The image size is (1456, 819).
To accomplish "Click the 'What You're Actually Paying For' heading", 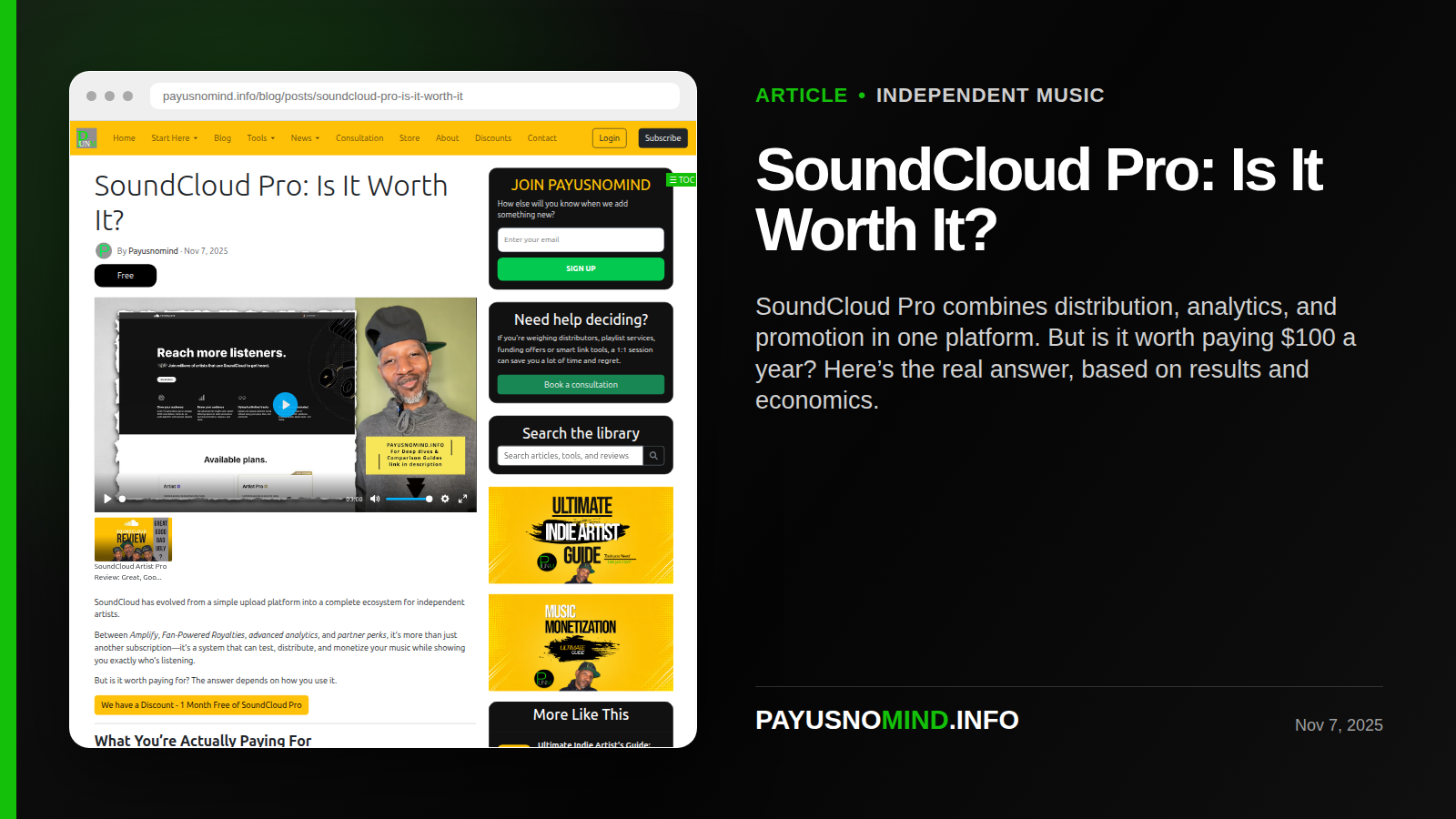I will click(203, 740).
